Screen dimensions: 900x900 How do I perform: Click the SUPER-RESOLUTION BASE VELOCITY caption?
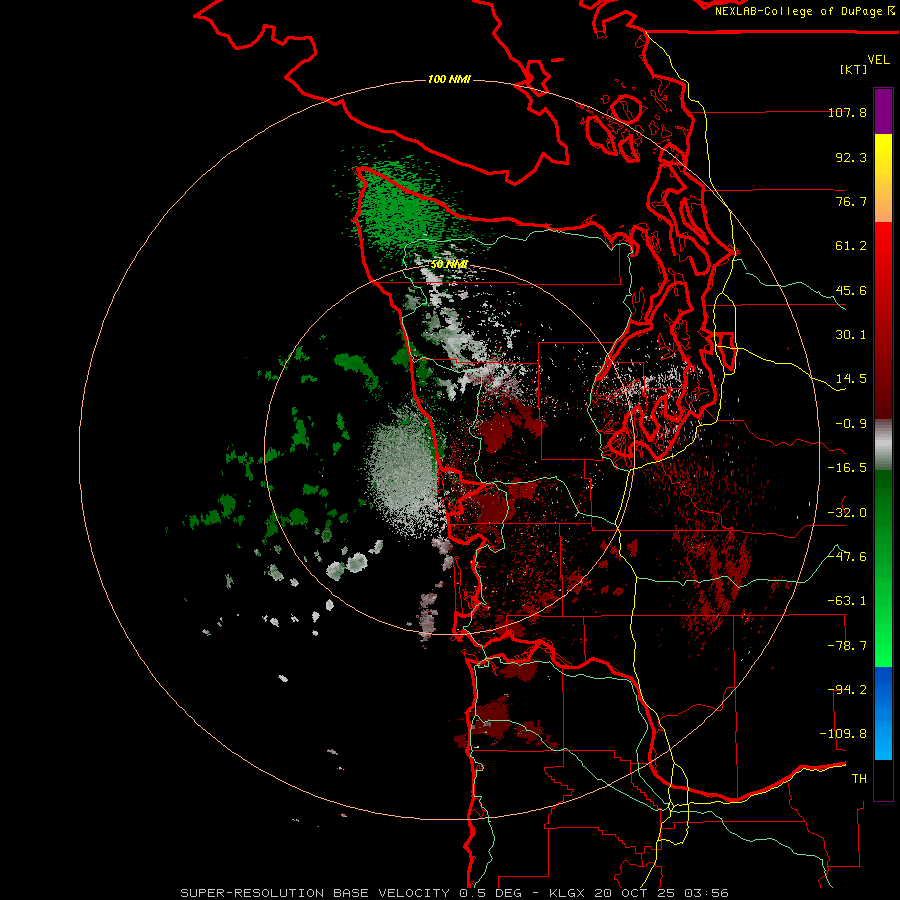(x=455, y=893)
